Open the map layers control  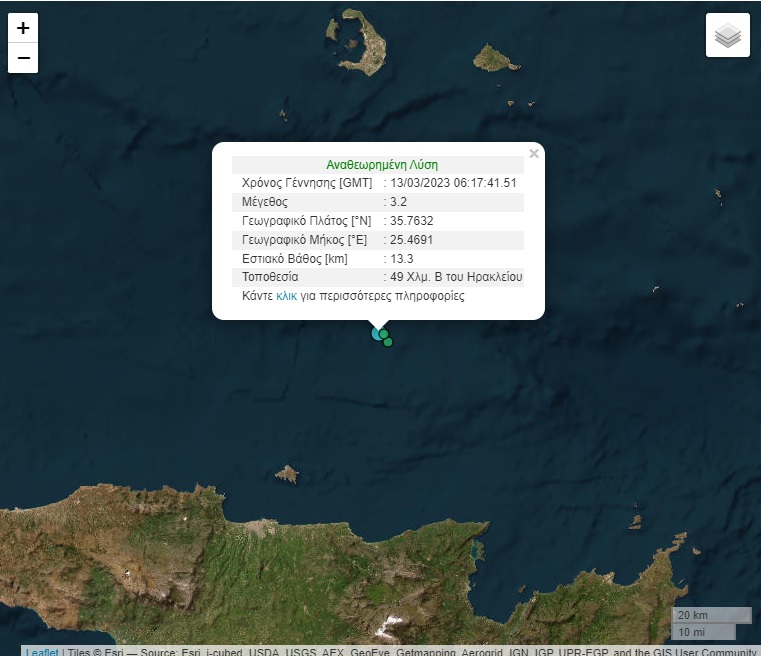(x=728, y=35)
